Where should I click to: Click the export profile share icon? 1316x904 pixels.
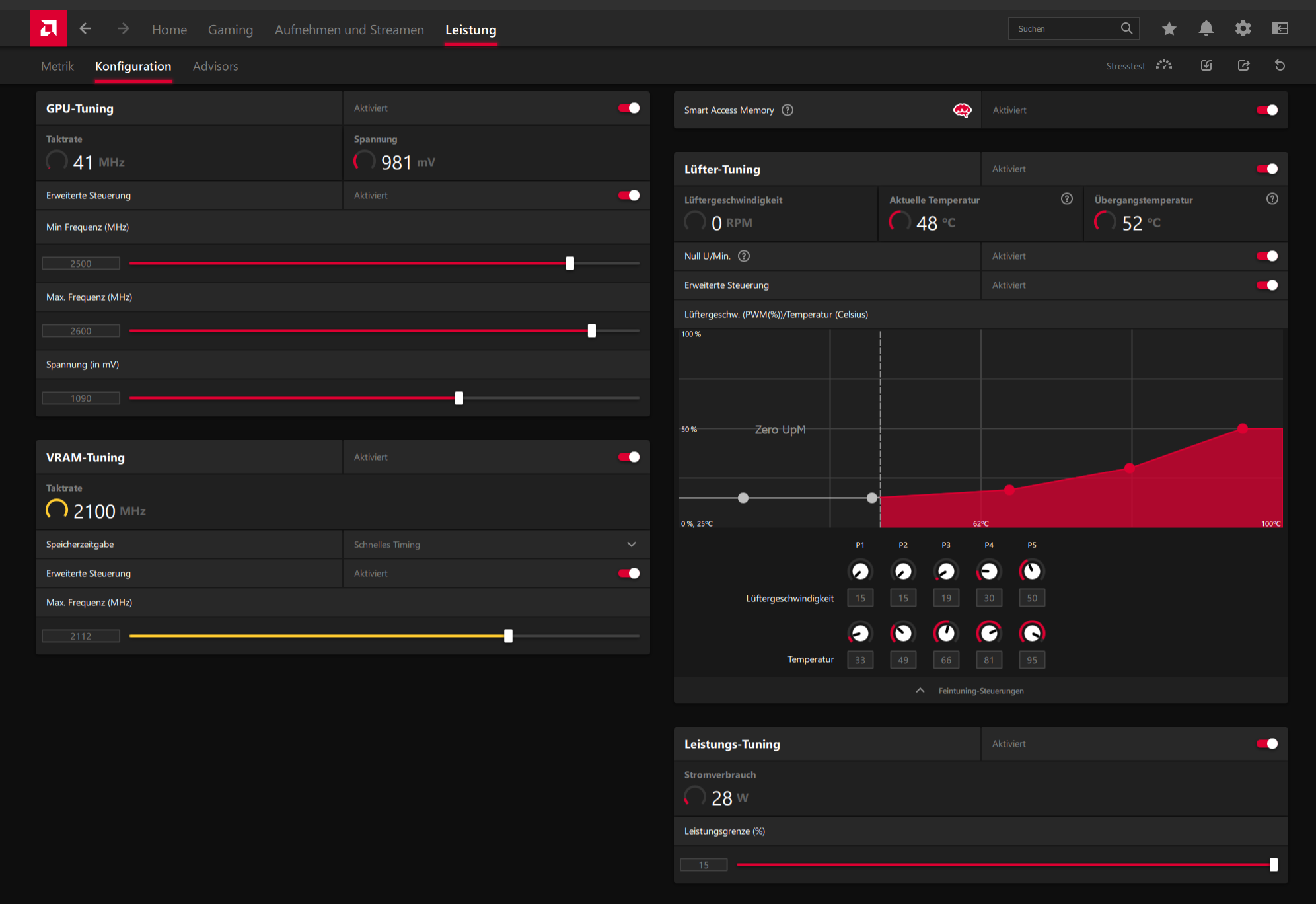pos(1243,65)
